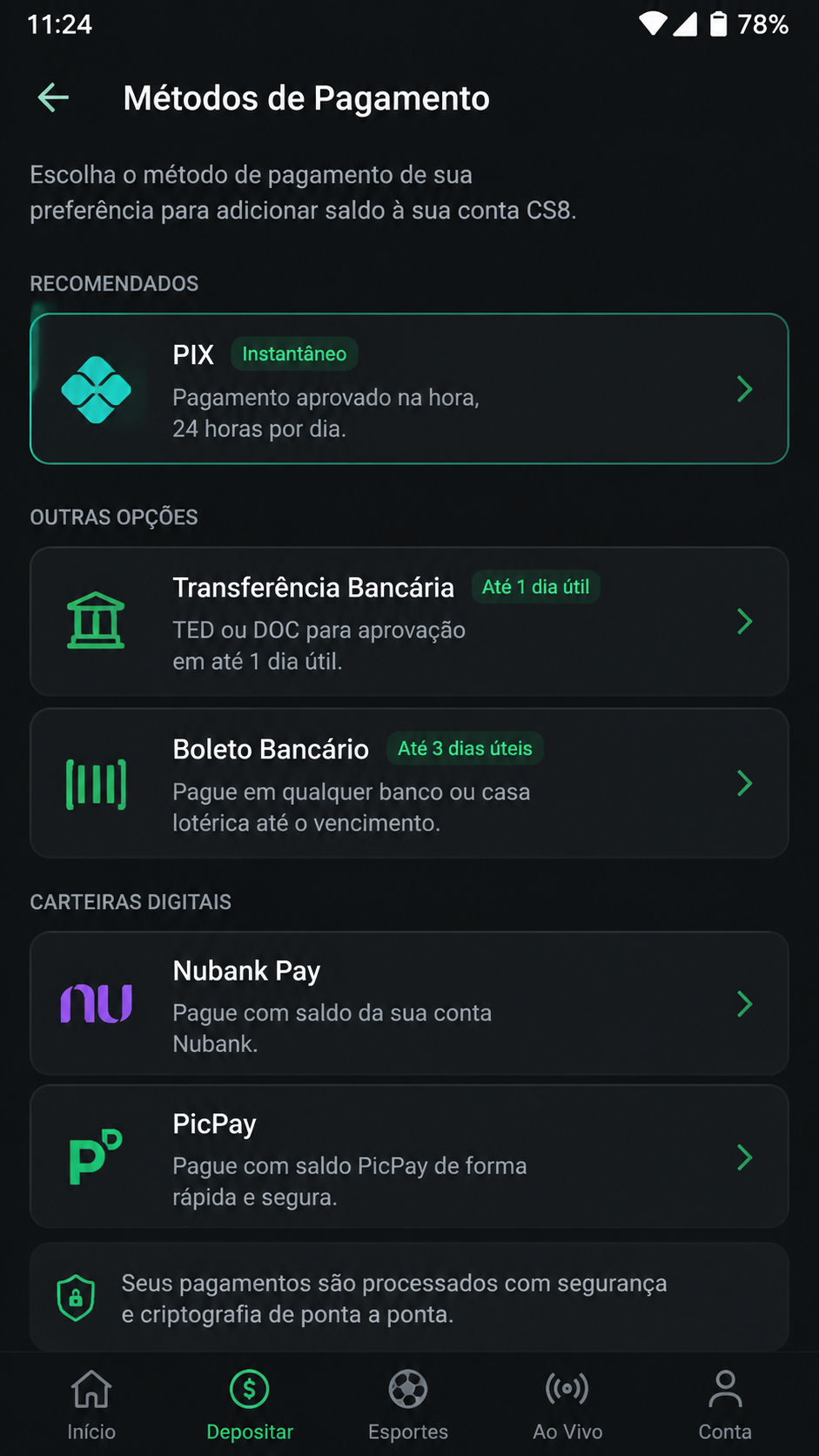Open the Conta tab
The width and height of the screenshot is (819, 1456).
[x=725, y=1405]
